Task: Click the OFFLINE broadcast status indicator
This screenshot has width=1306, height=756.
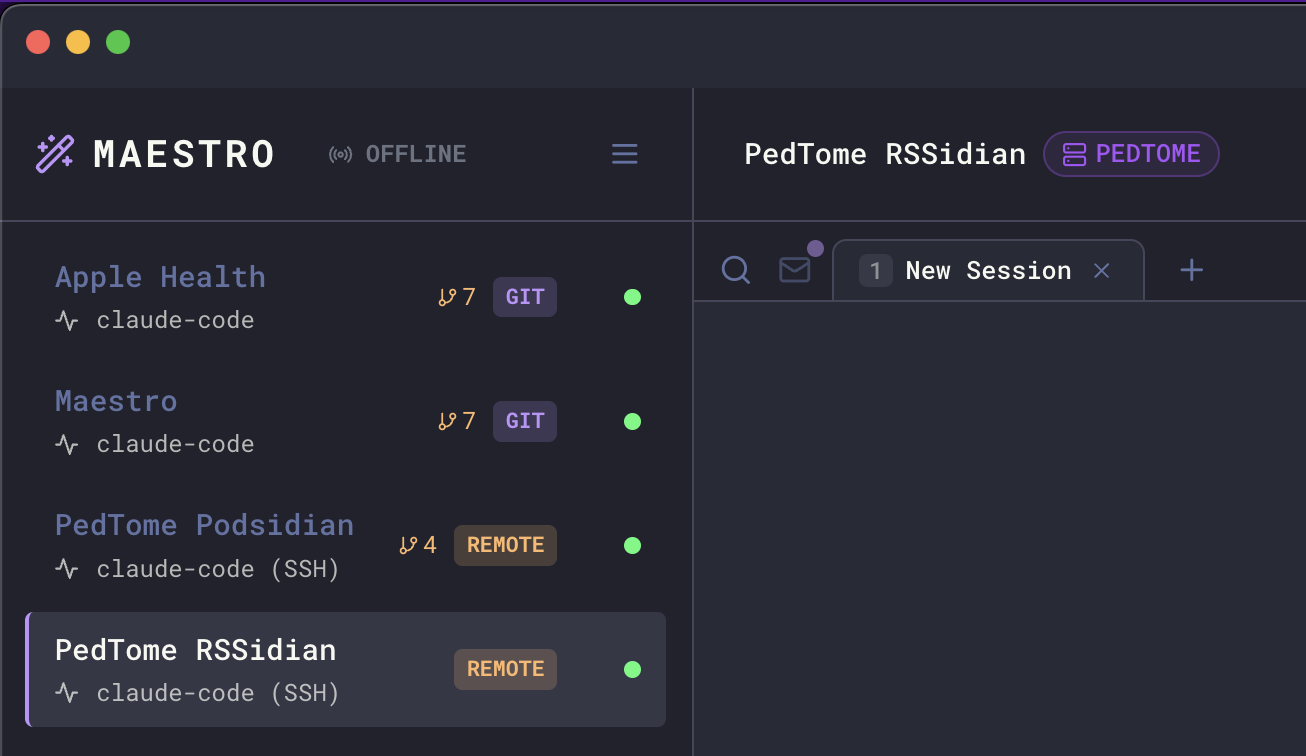Action: (398, 154)
